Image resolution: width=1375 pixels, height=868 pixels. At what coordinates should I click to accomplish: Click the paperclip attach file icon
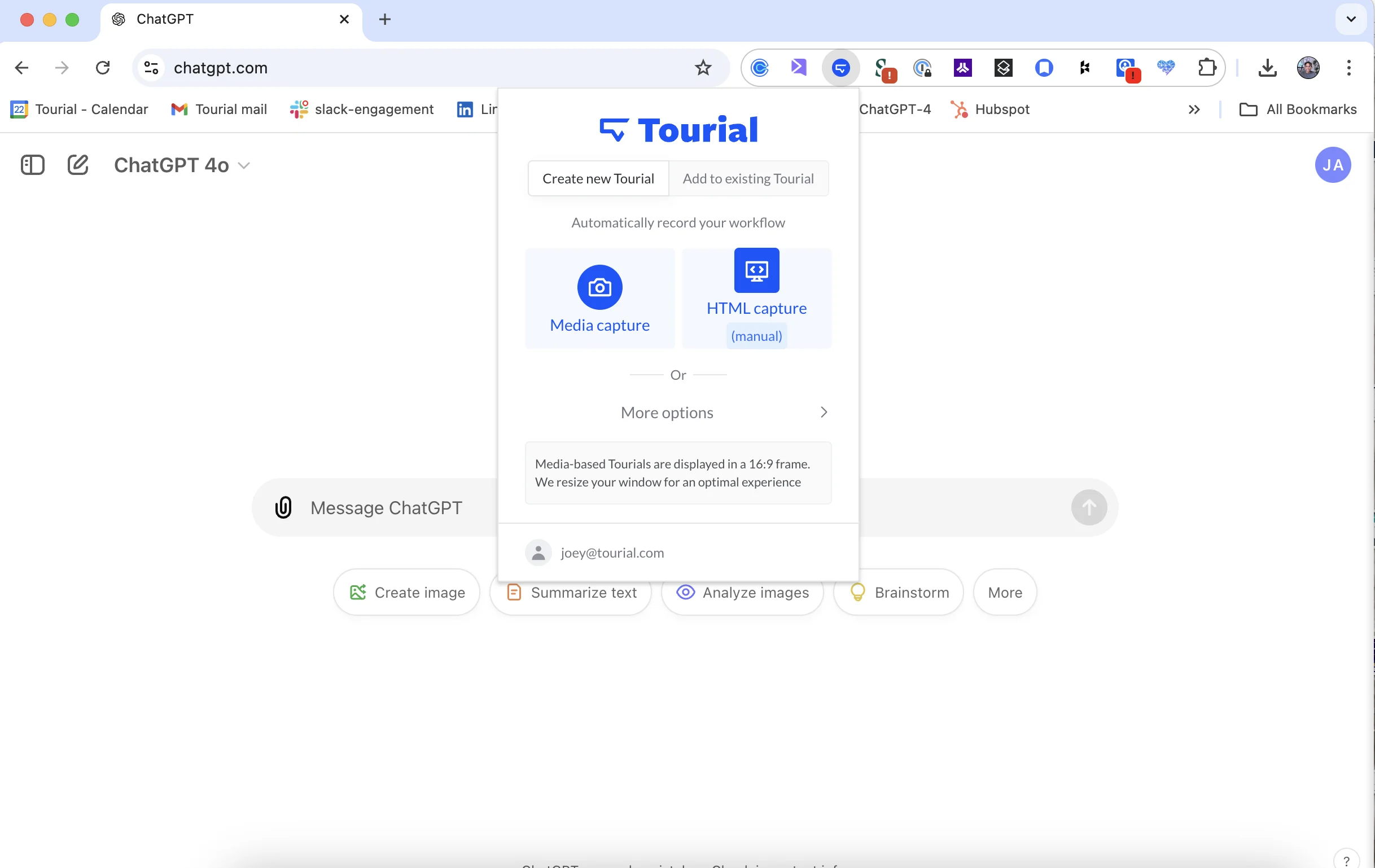click(x=283, y=507)
